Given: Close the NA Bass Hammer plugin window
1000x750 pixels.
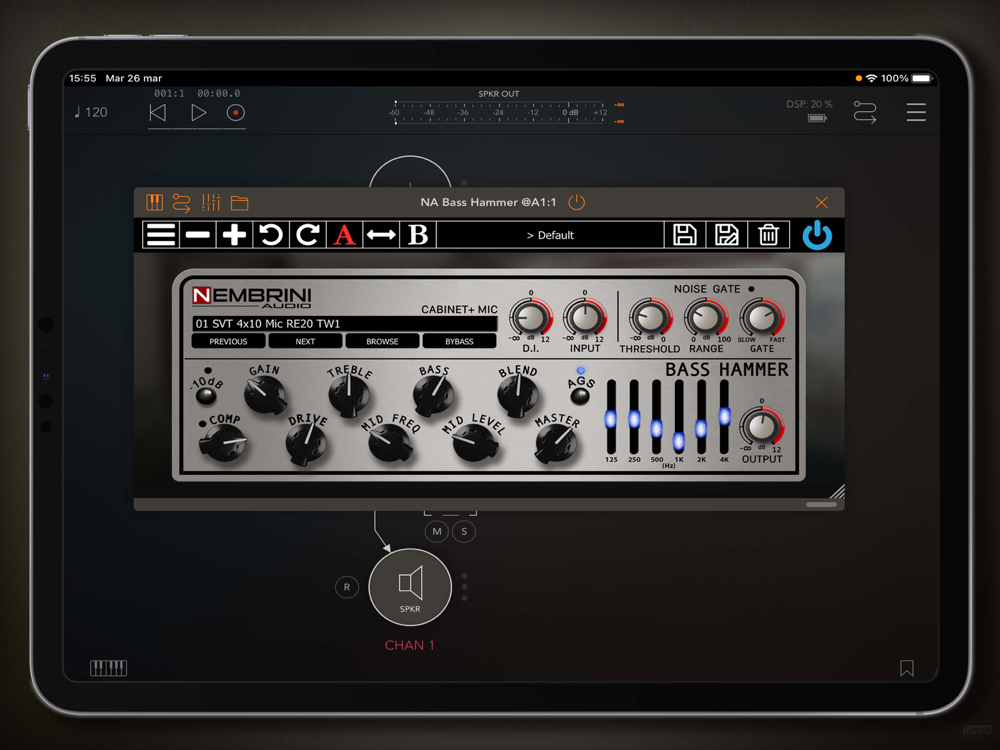Looking at the screenshot, I should pos(821,203).
